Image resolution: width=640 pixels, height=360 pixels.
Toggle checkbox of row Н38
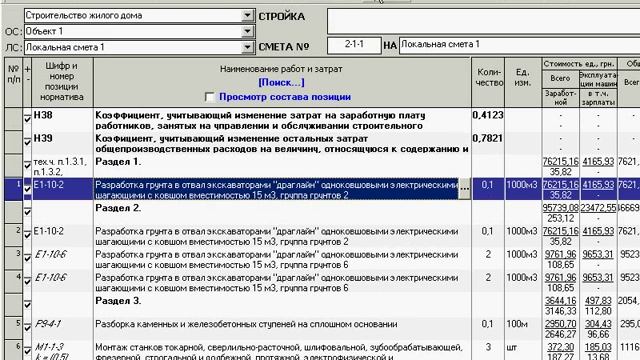27,119
